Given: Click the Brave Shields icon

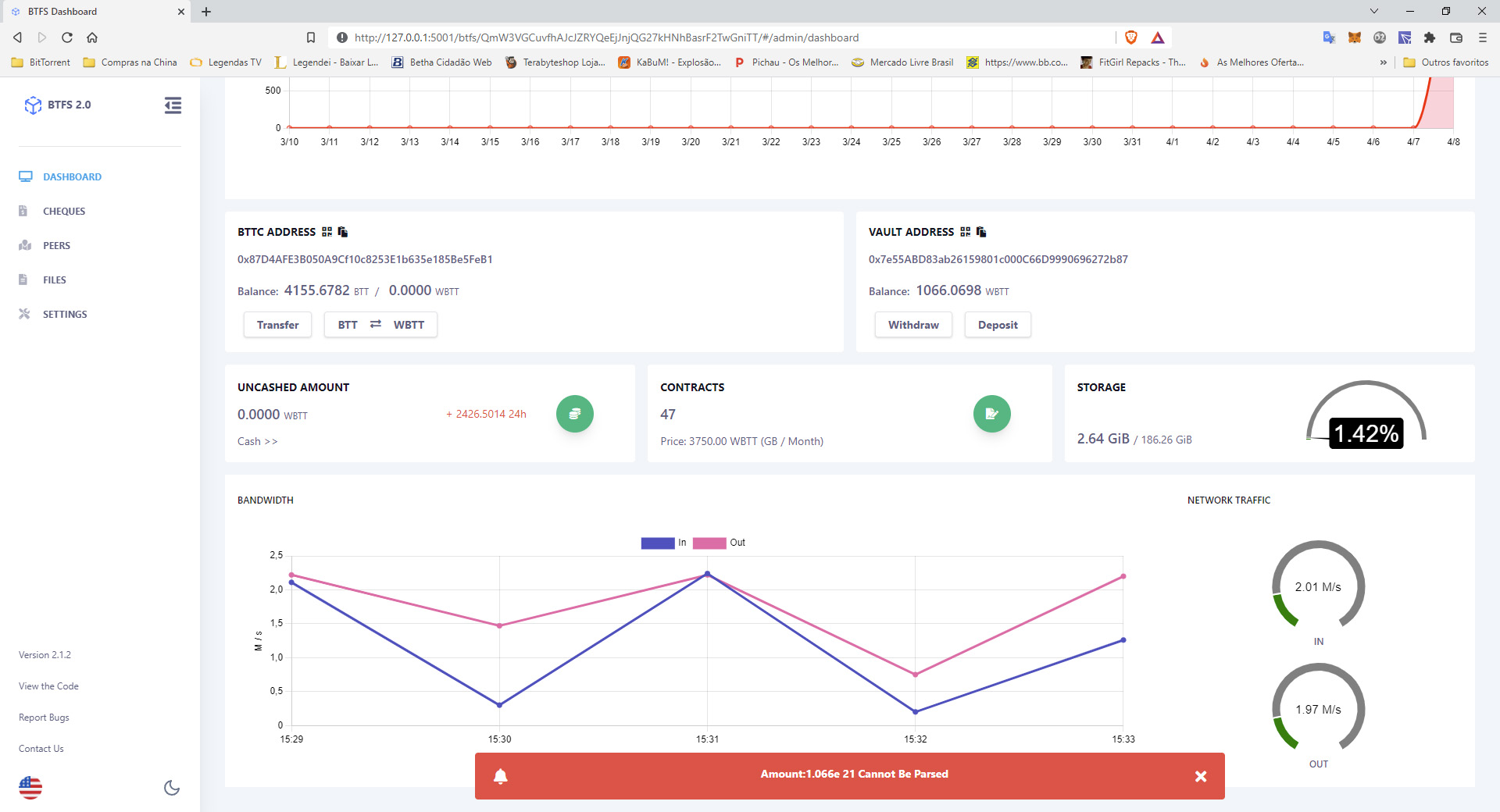Looking at the screenshot, I should 1131,37.
